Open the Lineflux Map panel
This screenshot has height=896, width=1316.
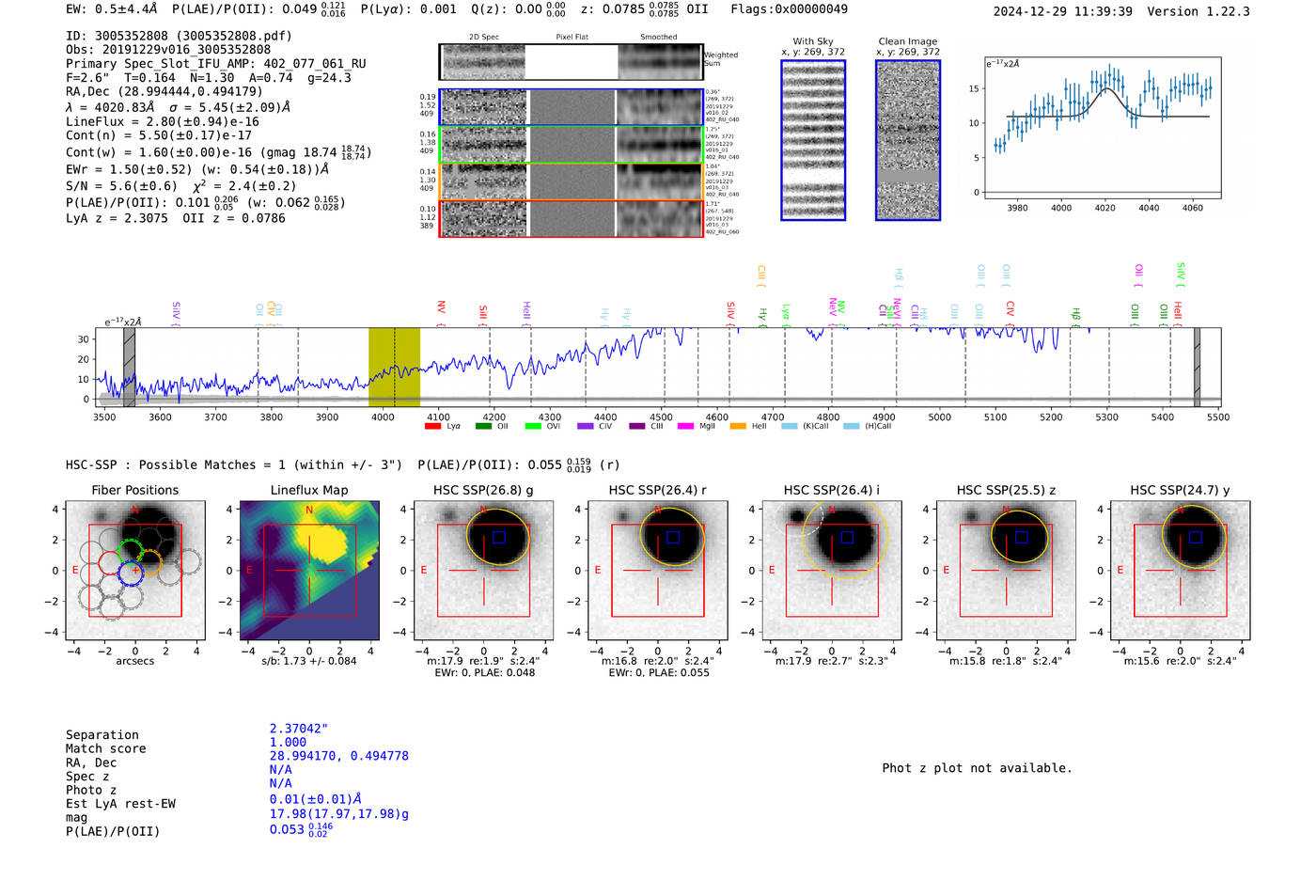click(309, 571)
